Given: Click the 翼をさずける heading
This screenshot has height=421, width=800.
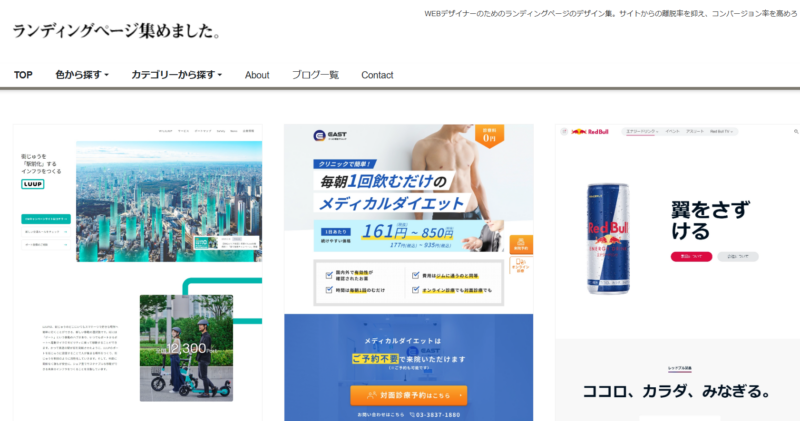Looking at the screenshot, I should point(710,220).
